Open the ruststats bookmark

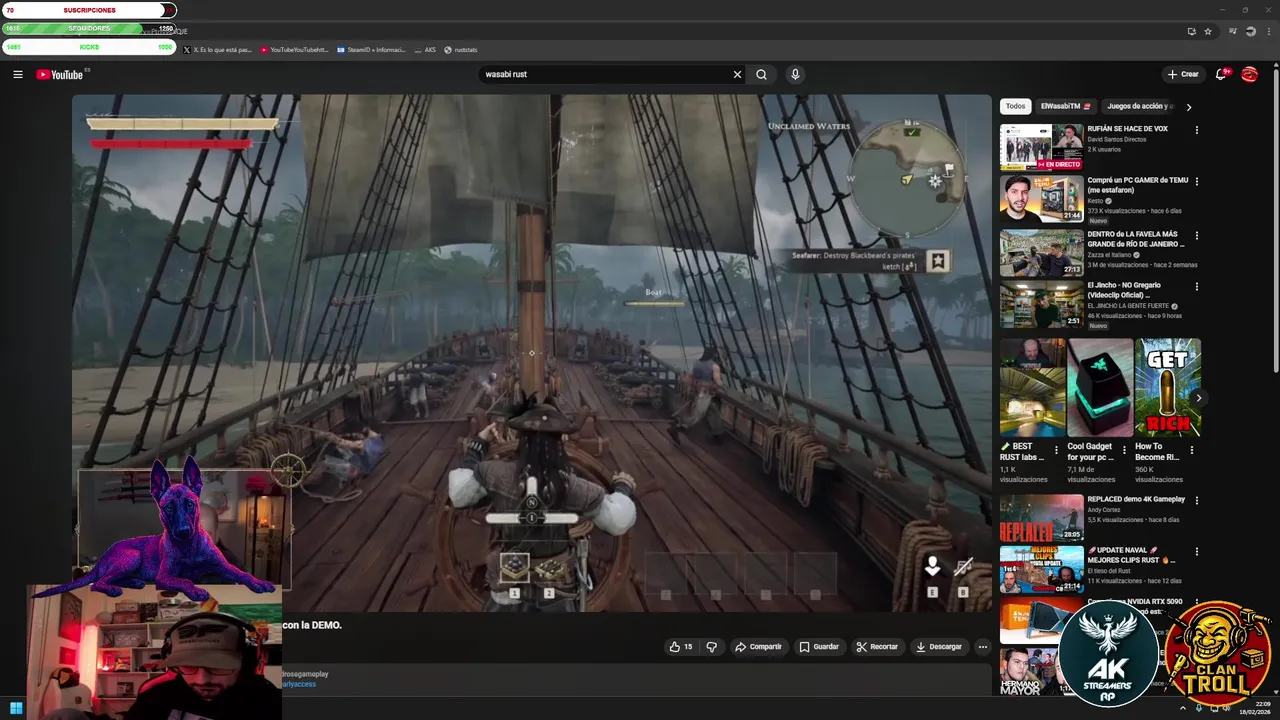[x=461, y=49]
